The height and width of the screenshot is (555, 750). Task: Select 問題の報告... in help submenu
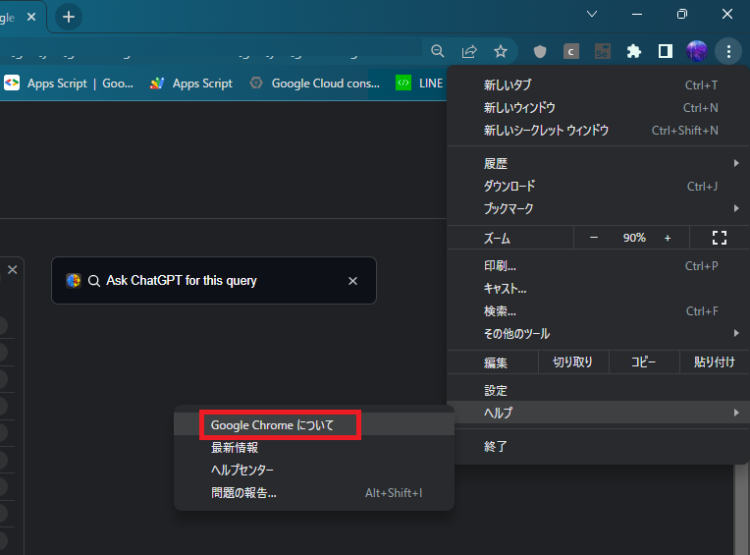314,493
